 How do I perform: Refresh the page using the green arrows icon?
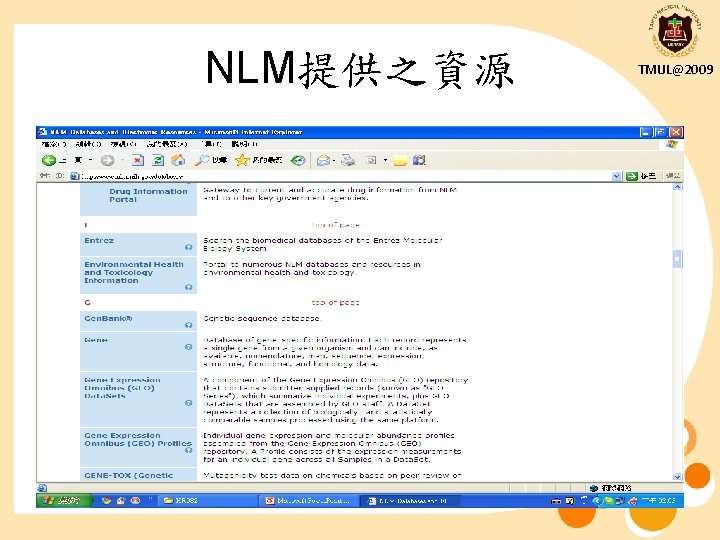(x=158, y=160)
